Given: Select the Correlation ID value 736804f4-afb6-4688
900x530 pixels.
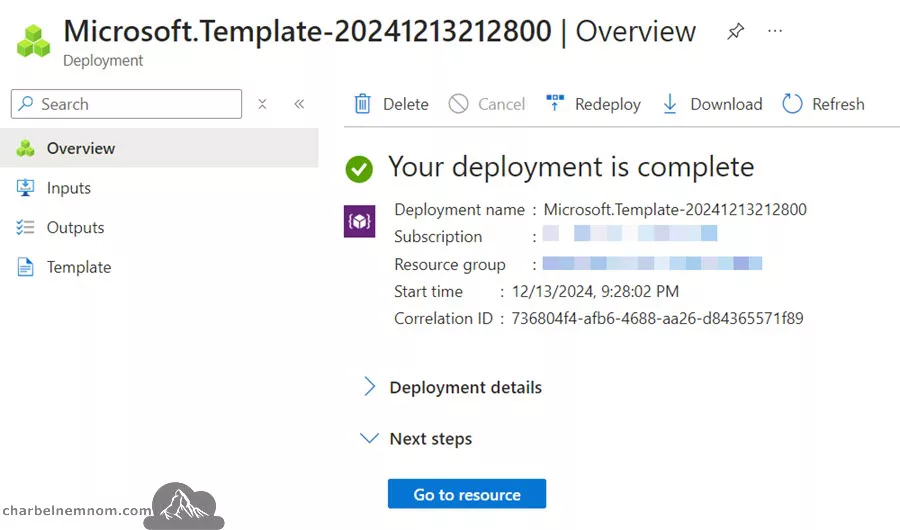Looking at the screenshot, I should pos(657,319).
